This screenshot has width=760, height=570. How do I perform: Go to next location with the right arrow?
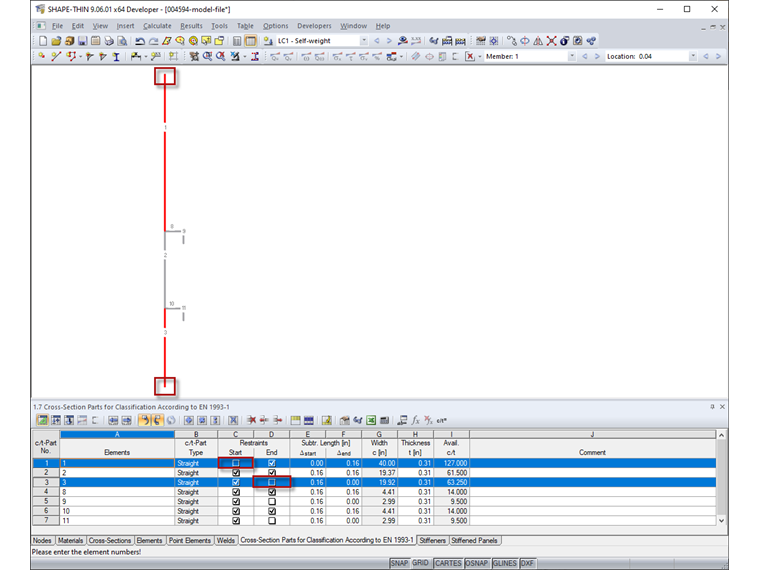click(x=718, y=57)
